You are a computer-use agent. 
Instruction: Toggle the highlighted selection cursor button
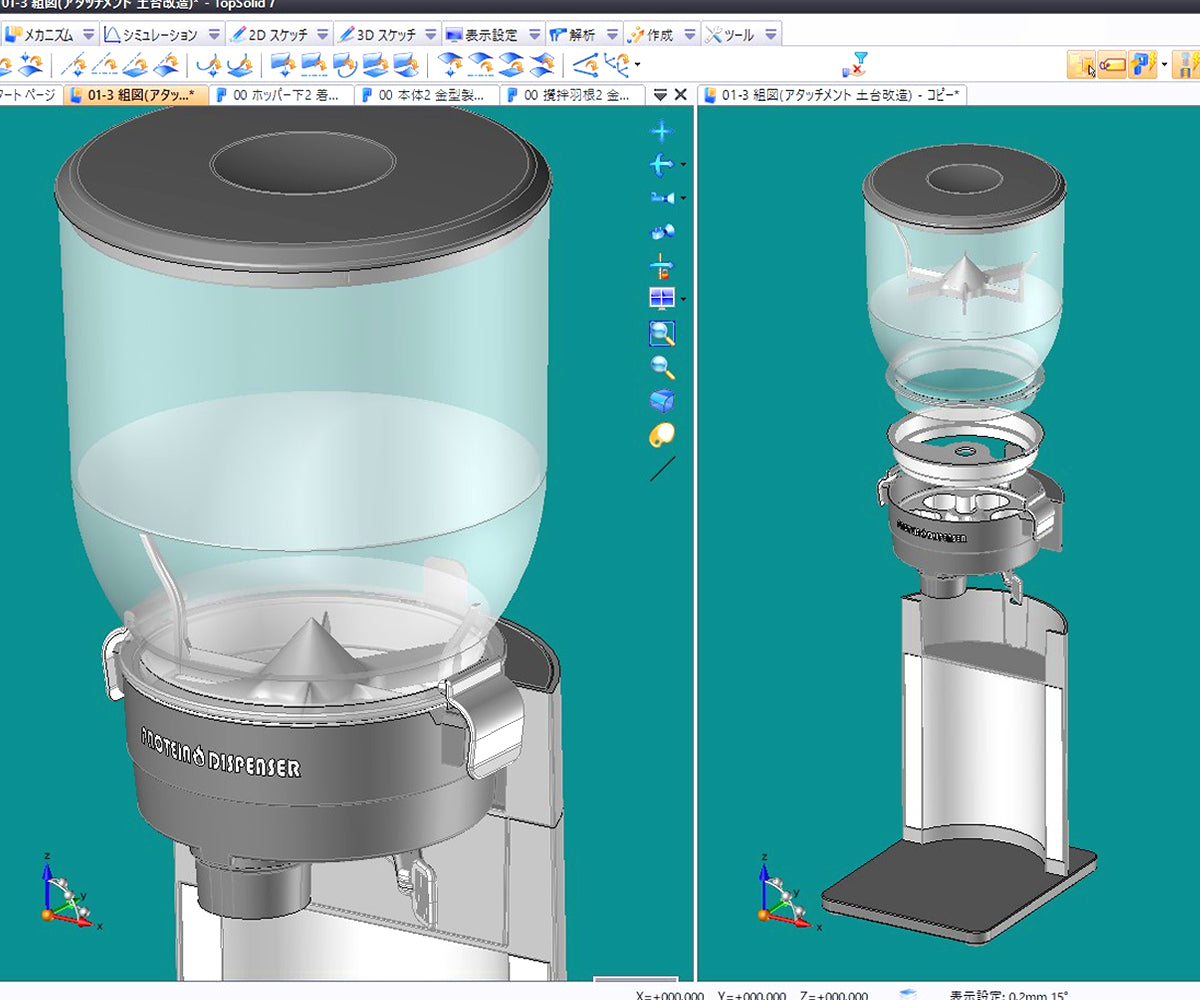click(1081, 66)
